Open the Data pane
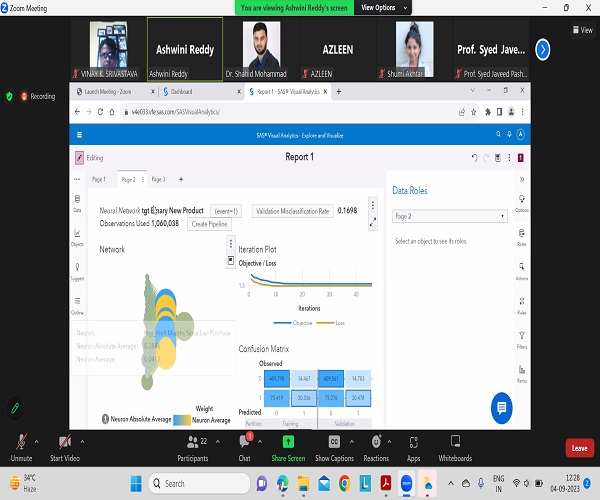The image size is (600, 500). click(77, 204)
